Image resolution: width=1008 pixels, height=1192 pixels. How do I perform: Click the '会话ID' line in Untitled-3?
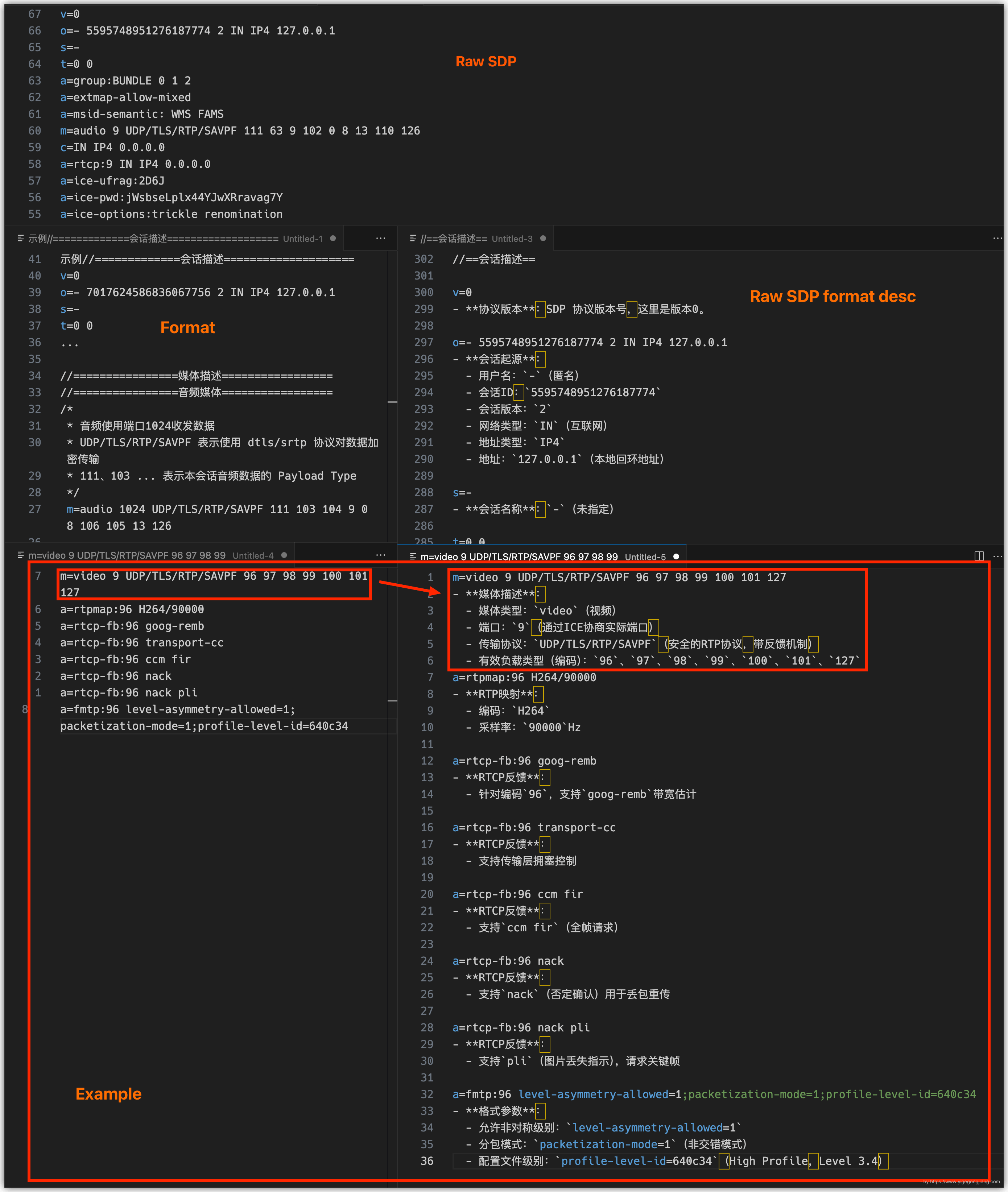[563, 392]
